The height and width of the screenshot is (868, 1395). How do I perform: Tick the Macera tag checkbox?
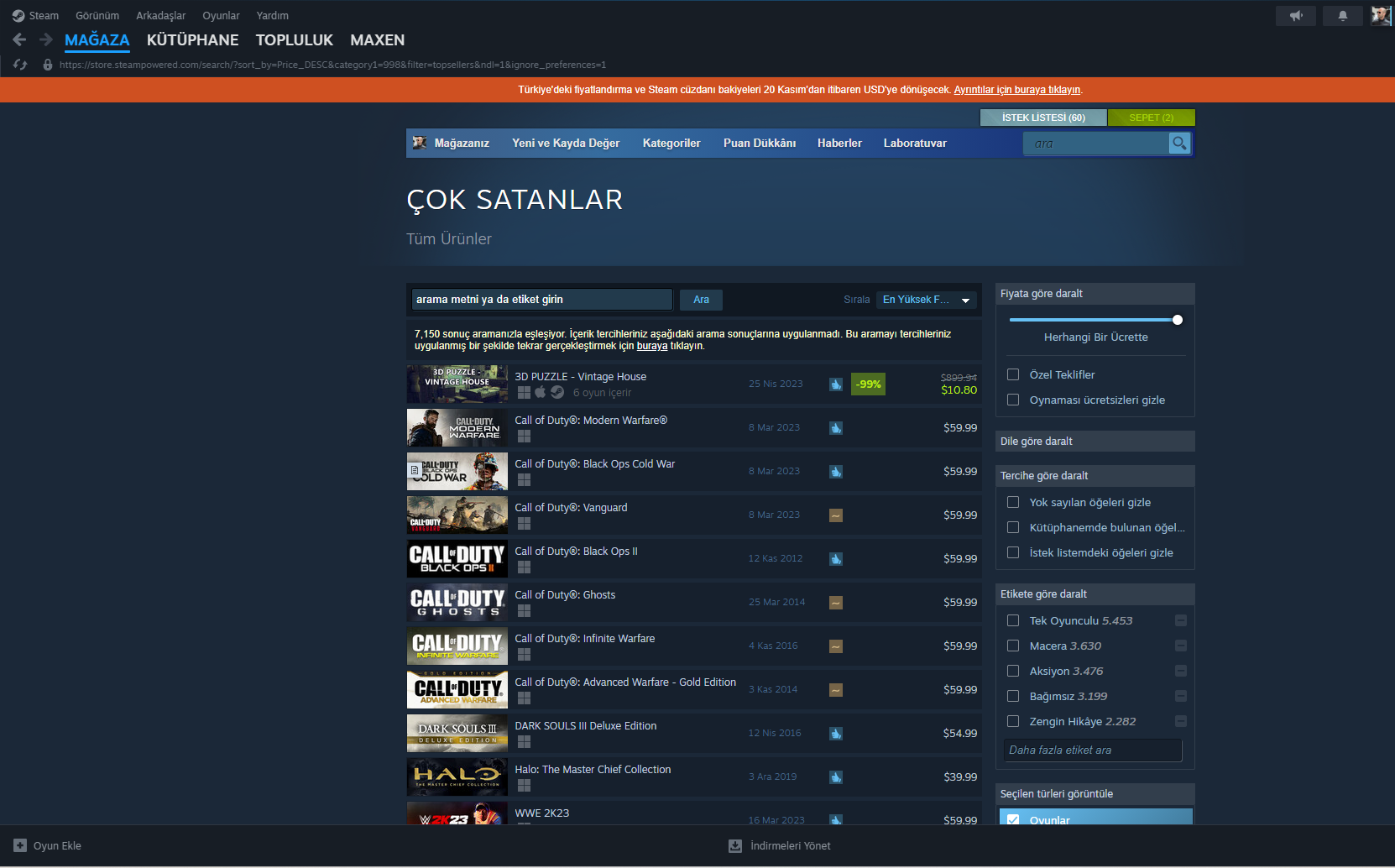point(1013,646)
